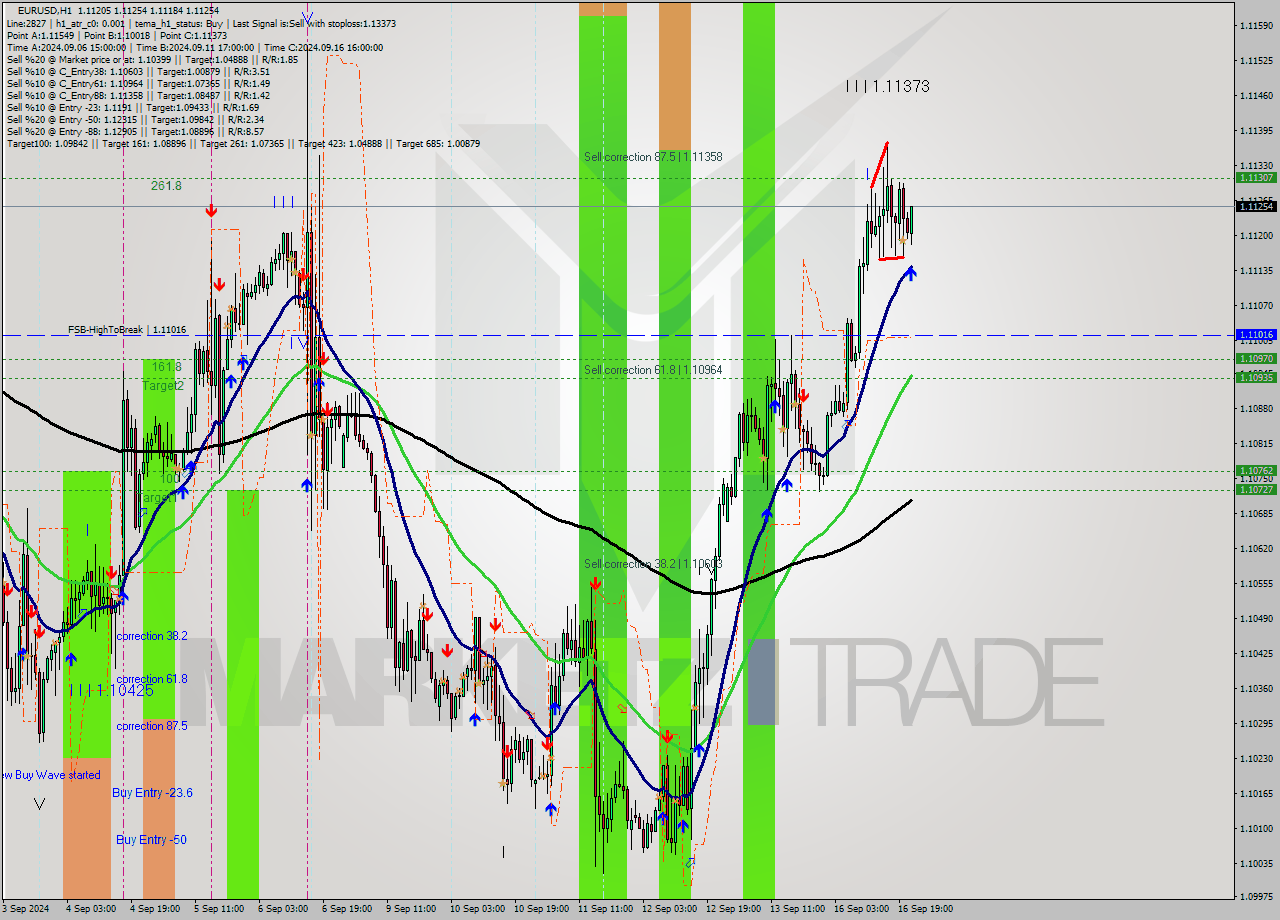Click the green 1.11307 price tag
The height and width of the screenshot is (920, 1280).
(1256, 177)
